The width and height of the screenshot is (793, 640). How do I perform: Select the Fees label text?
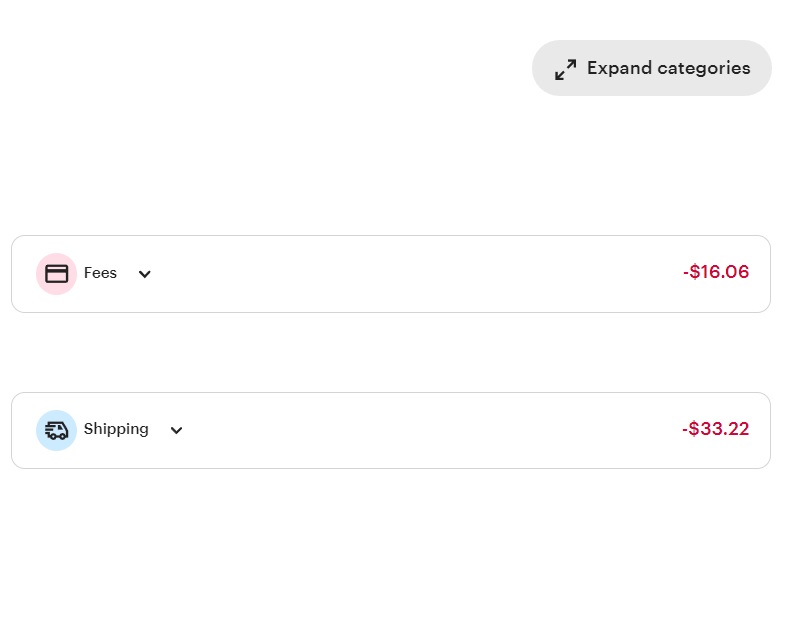point(100,273)
